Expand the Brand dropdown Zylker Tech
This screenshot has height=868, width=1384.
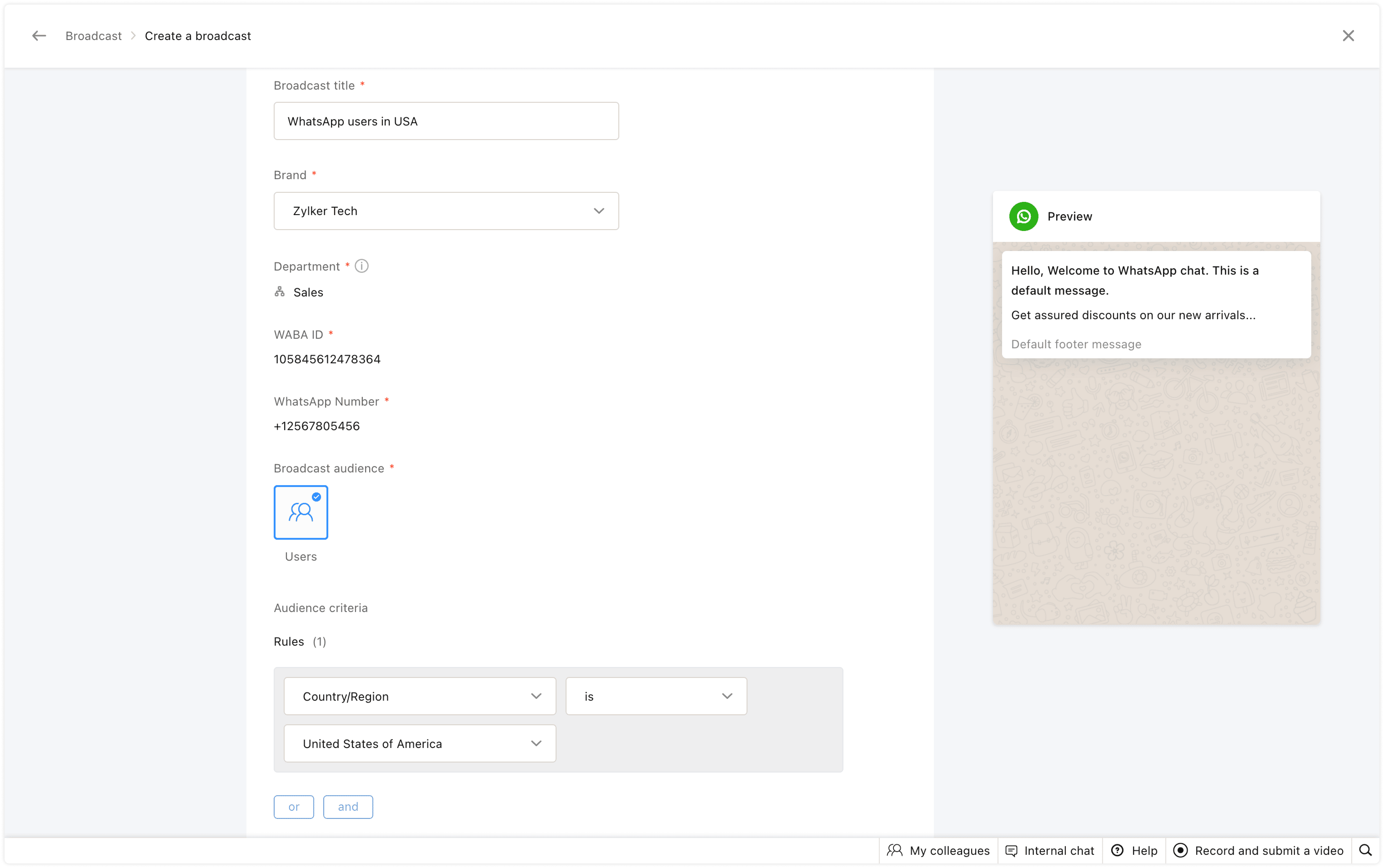pos(446,211)
